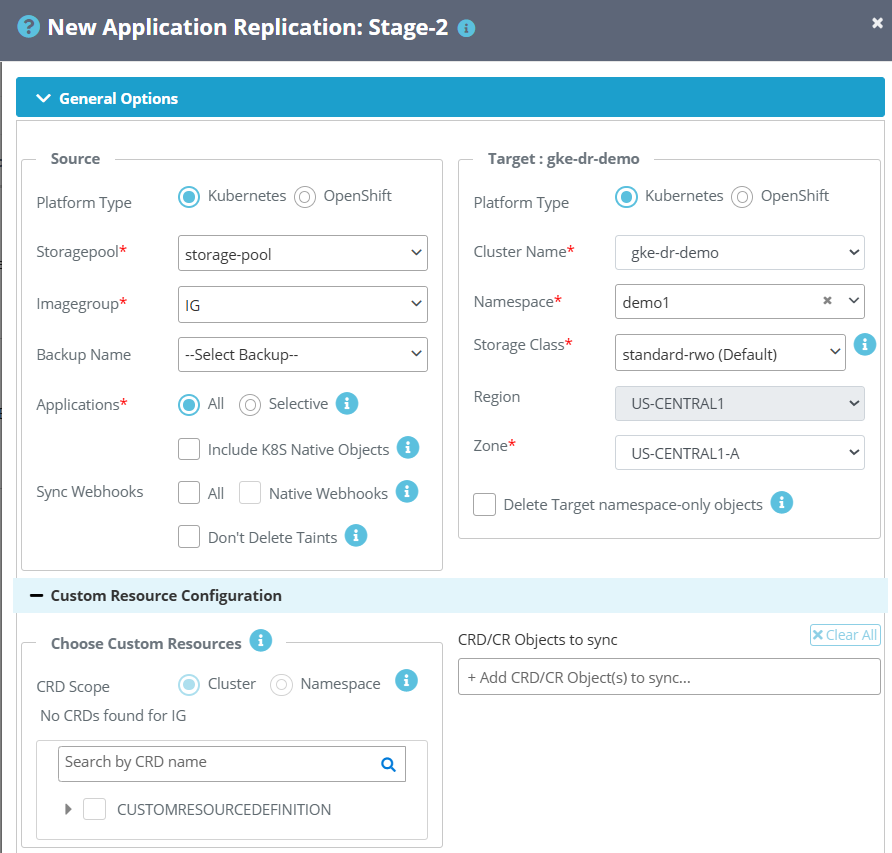The image size is (892, 853).
Task: Open the Region dropdown
Action: pos(740,403)
